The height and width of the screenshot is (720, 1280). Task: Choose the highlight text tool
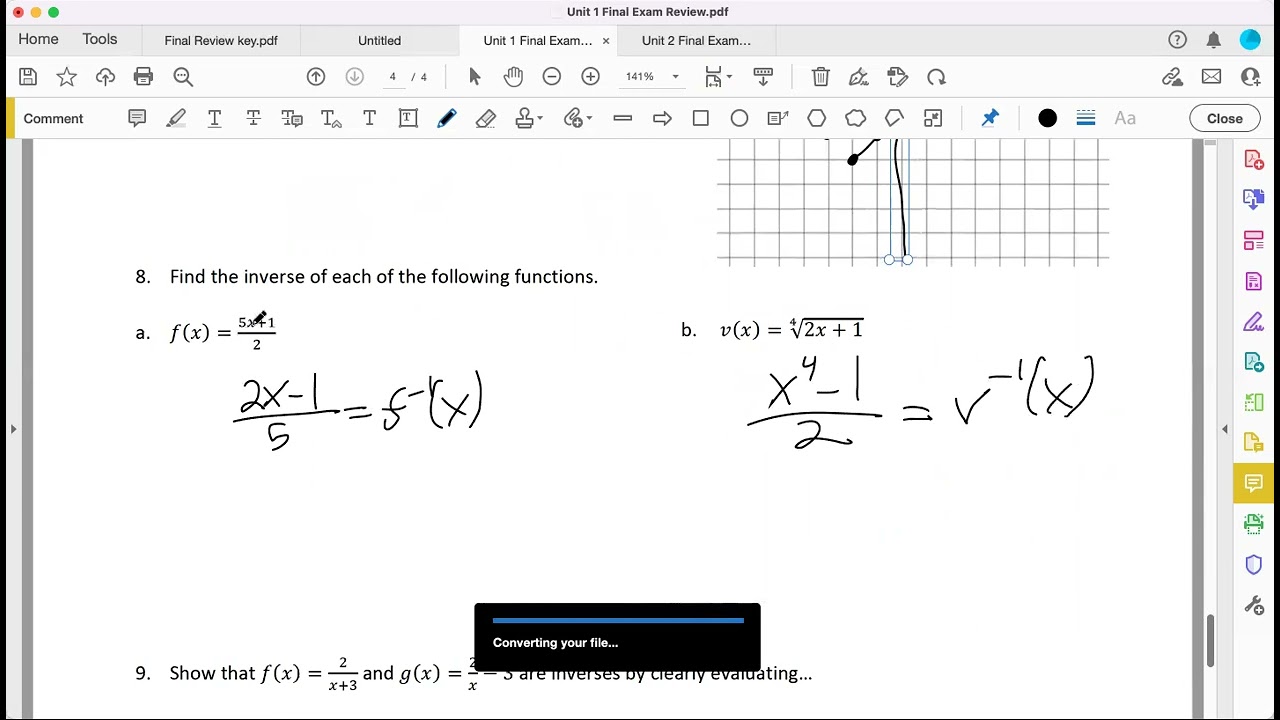point(176,118)
